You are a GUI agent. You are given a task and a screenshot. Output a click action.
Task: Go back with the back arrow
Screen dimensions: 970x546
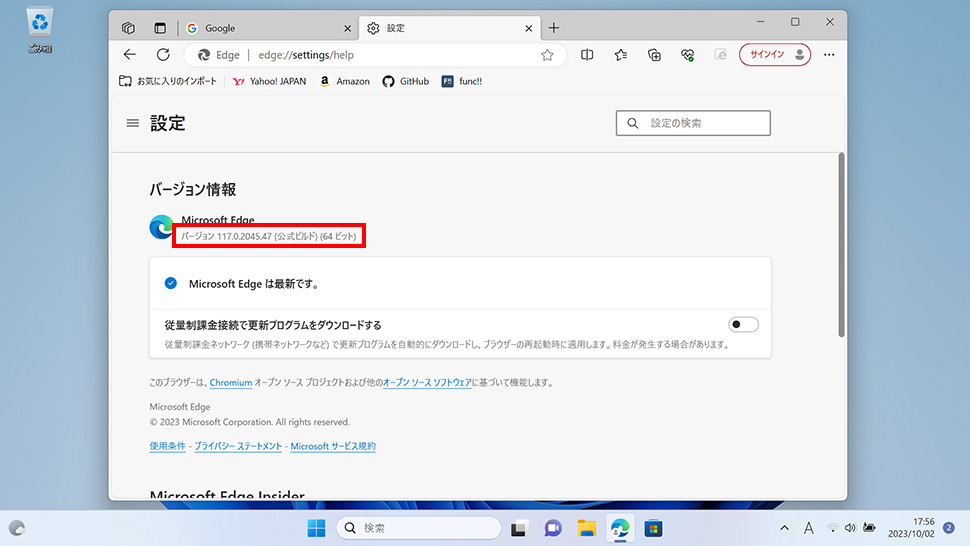(130, 54)
